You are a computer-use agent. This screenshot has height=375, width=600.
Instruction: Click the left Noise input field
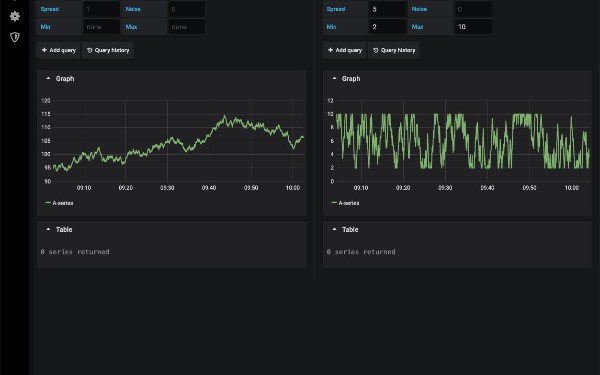pyautogui.click(x=186, y=9)
